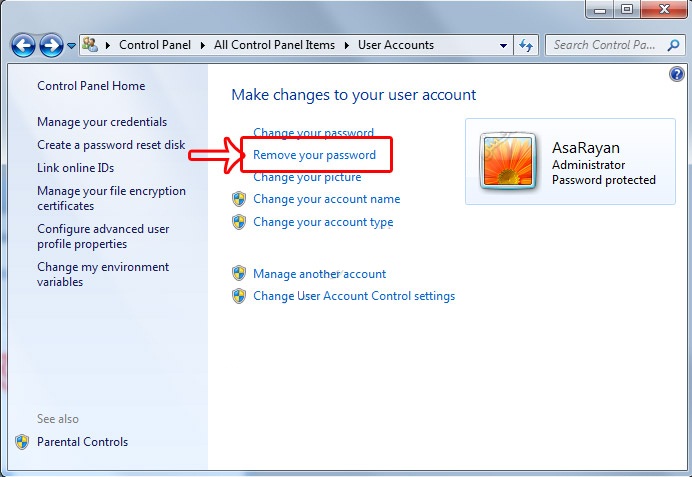Go to Control Panel Home
This screenshot has width=692, height=477.
pyautogui.click(x=91, y=86)
